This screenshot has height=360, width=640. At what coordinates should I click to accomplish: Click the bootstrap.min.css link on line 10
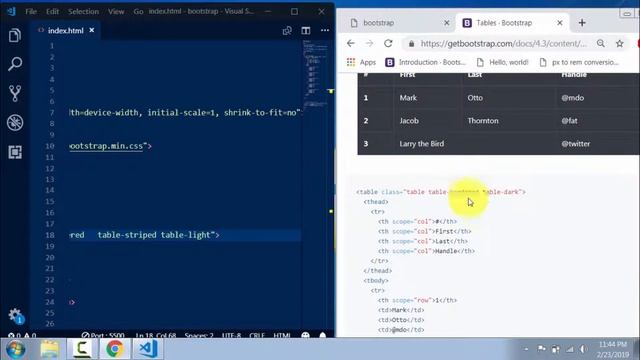(x=106, y=146)
